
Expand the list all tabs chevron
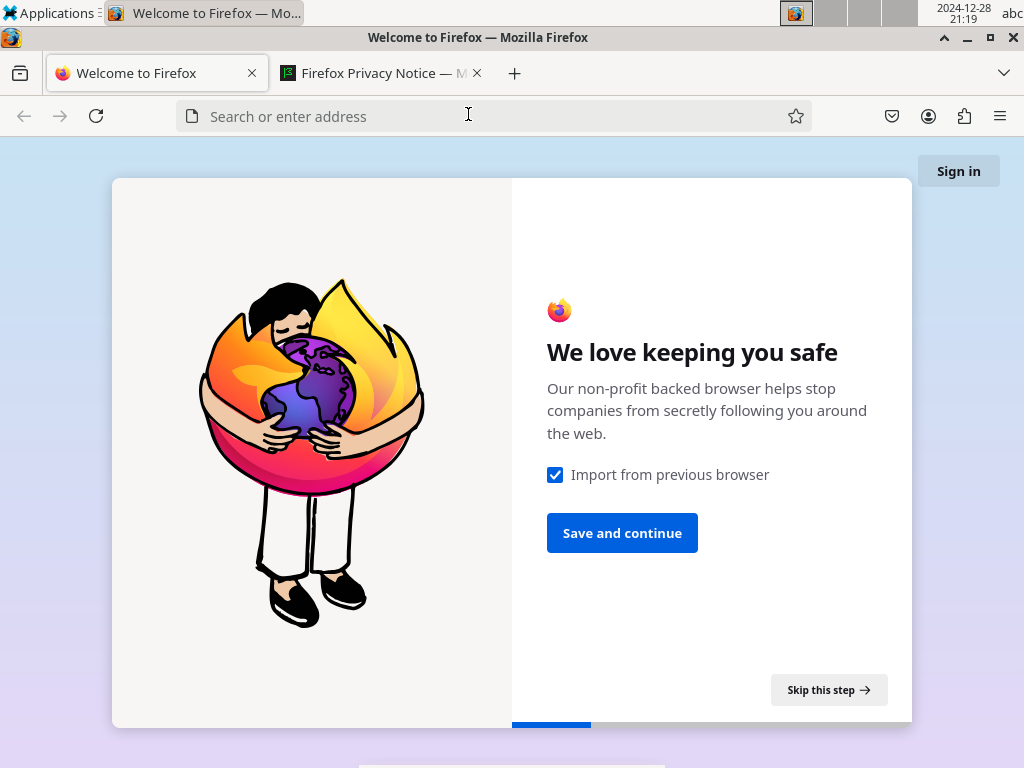[1004, 73]
